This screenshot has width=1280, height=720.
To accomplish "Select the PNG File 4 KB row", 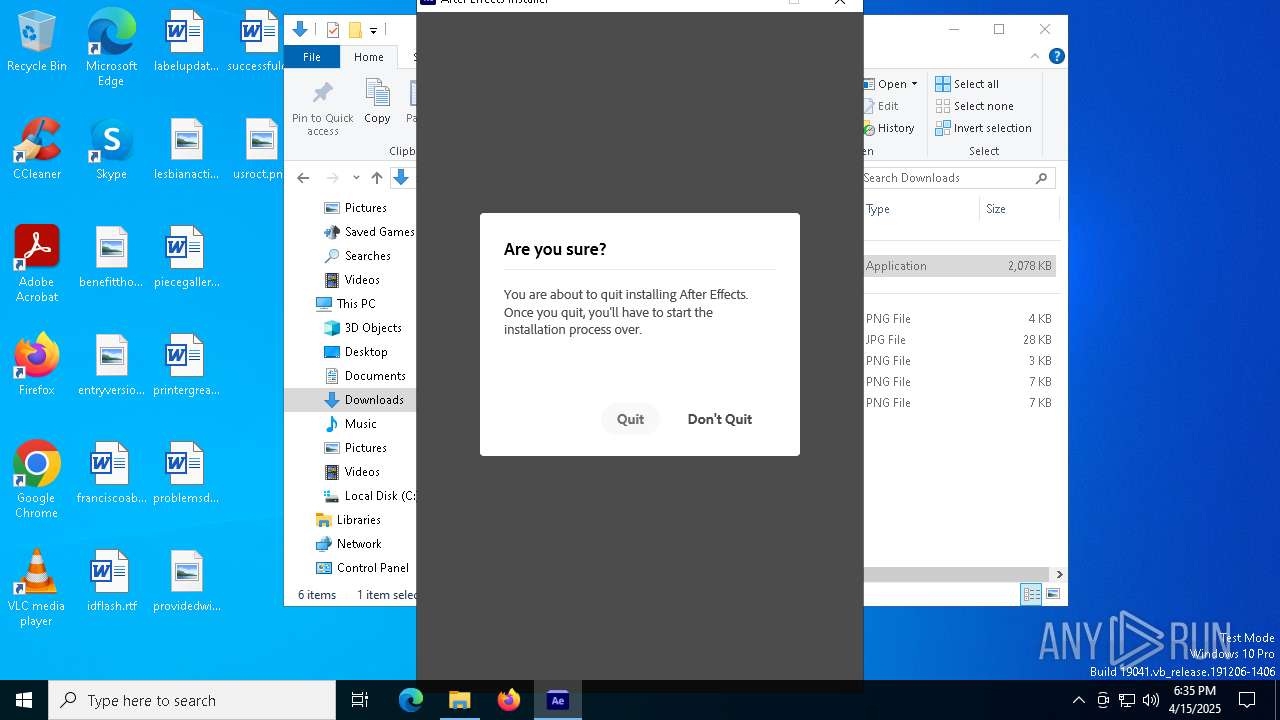I will (959, 319).
